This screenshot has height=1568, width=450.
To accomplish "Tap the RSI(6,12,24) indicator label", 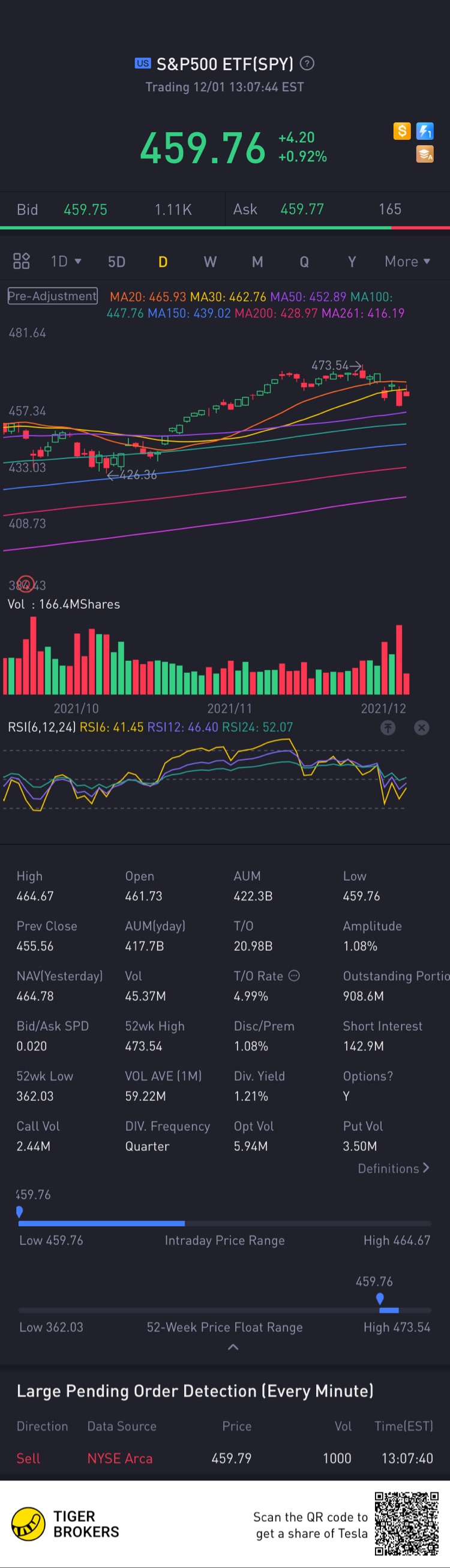I will (x=41, y=727).
